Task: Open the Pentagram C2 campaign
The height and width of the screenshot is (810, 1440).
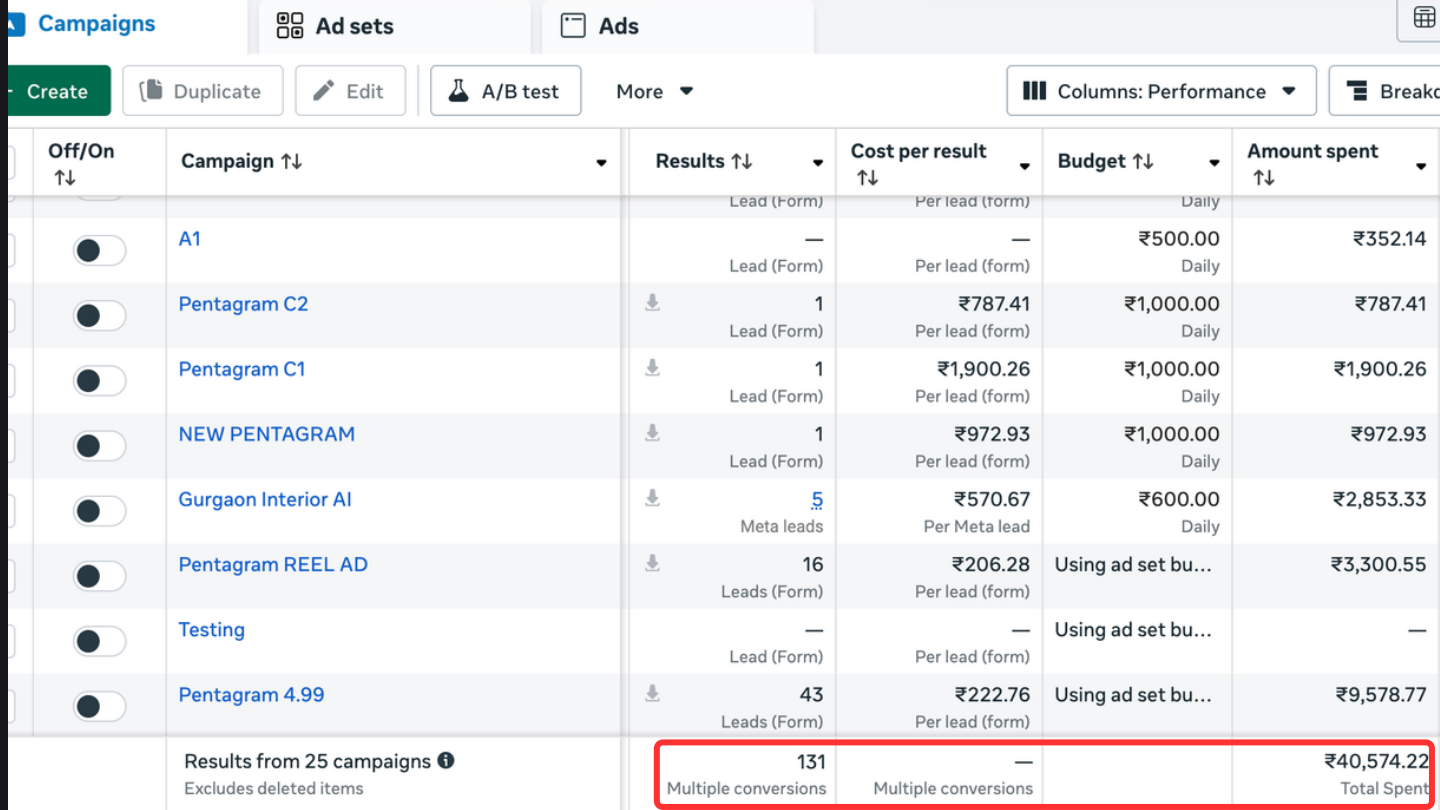Action: [x=243, y=304]
